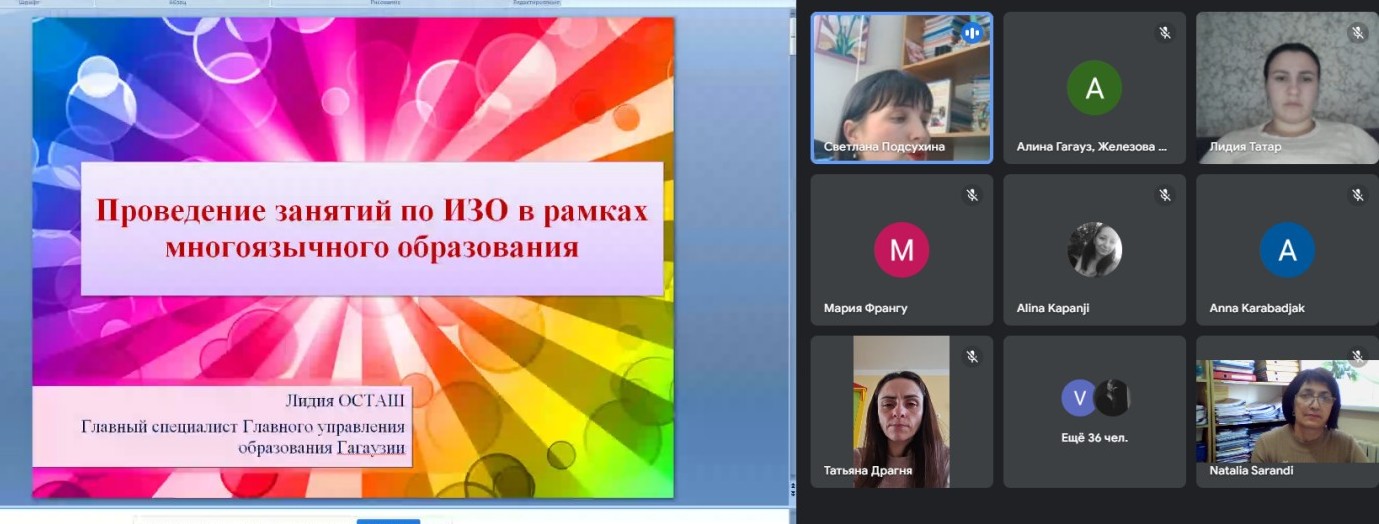The width and height of the screenshot is (1379, 524).
Task: Click the green A avatar of Алина Гагауз
Action: [x=1094, y=89]
